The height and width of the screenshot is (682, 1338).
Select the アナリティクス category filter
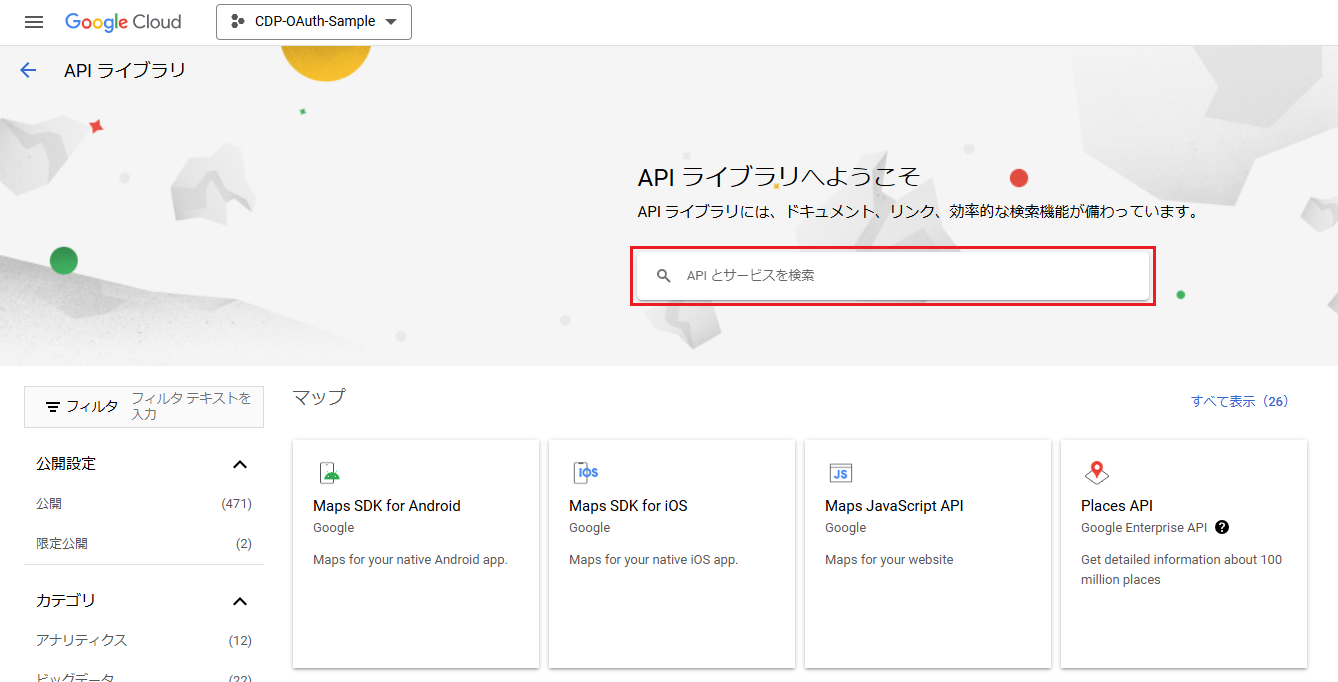82,640
